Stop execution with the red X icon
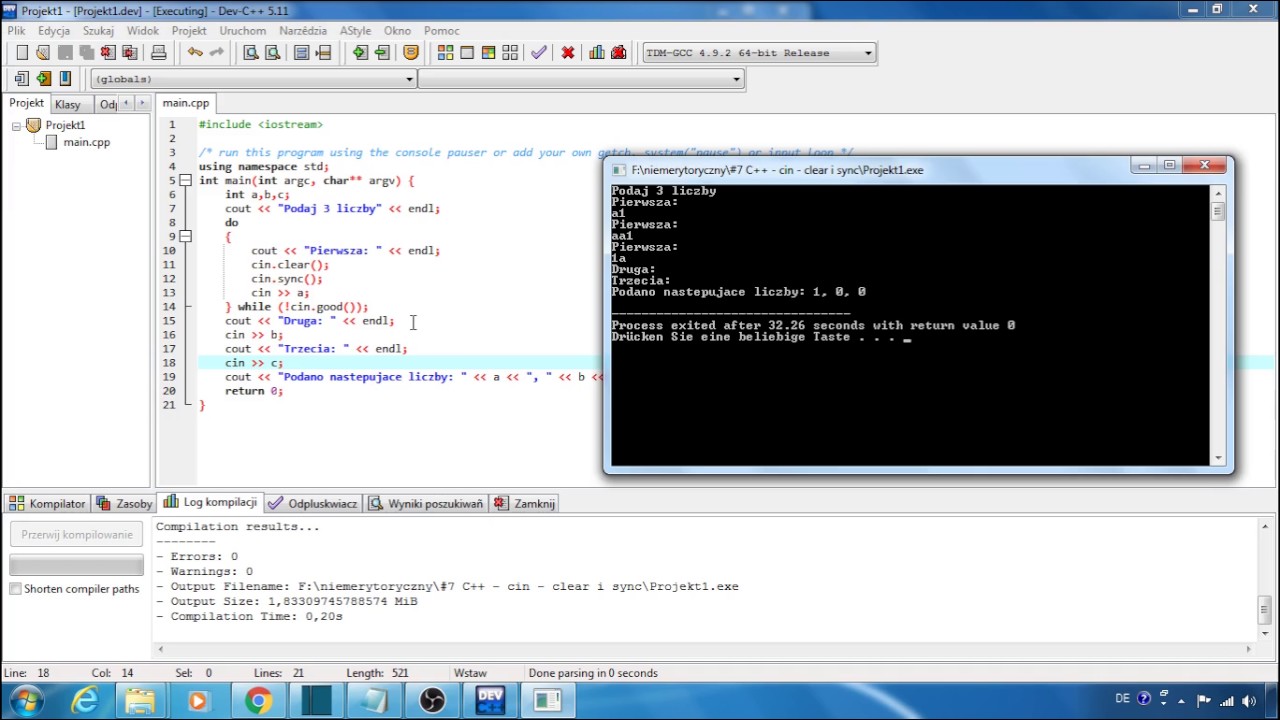 coord(568,53)
